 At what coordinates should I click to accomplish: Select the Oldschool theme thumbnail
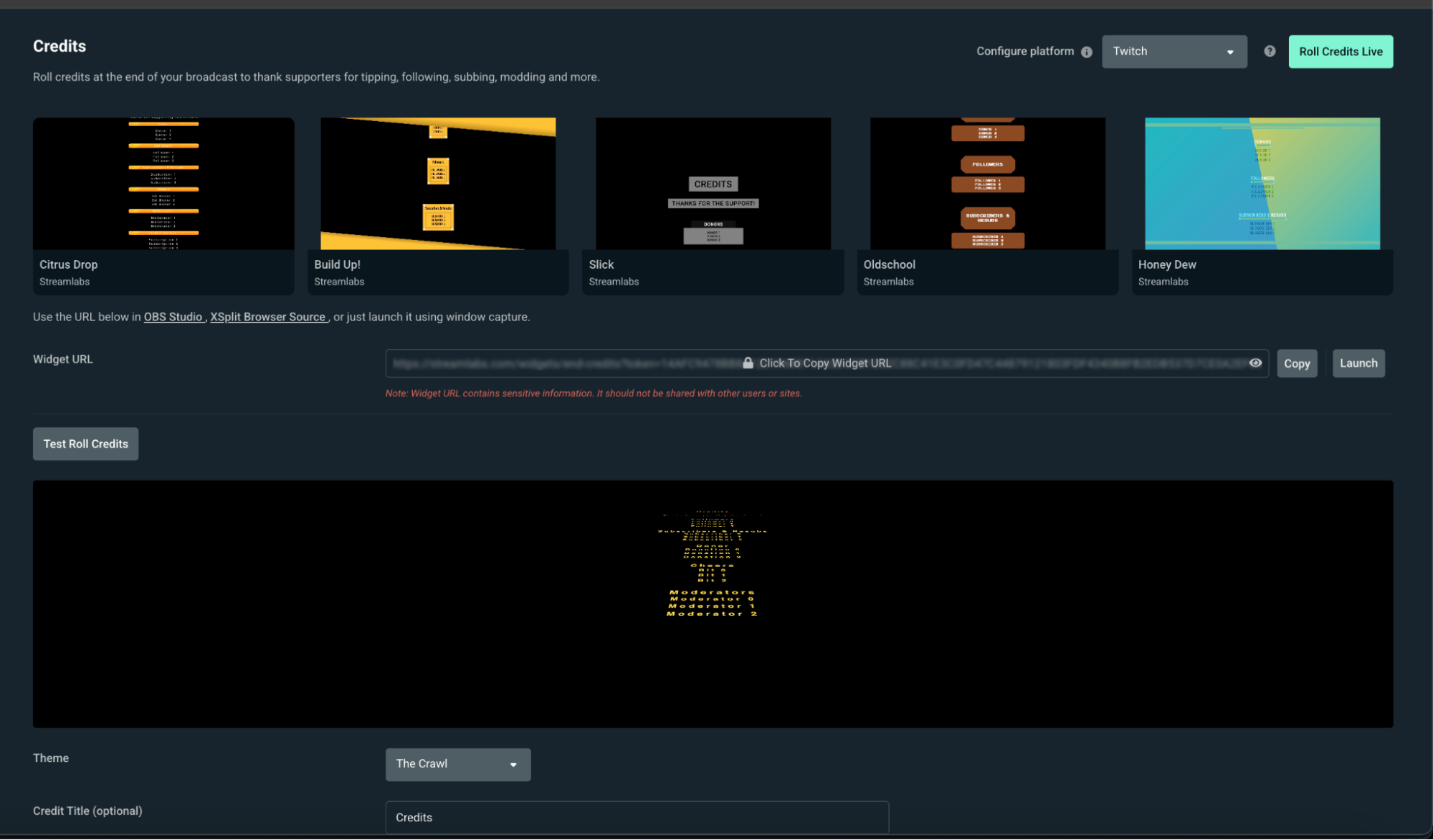point(987,183)
